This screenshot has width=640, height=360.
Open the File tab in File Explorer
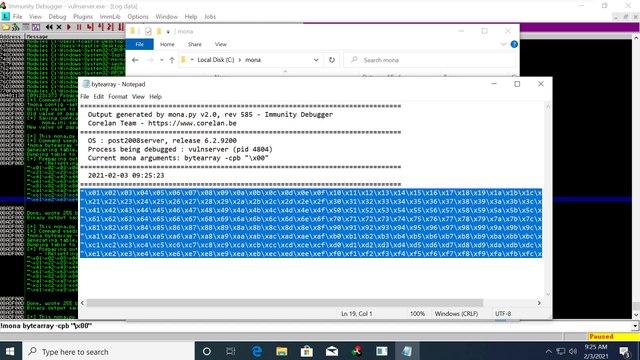140,44
